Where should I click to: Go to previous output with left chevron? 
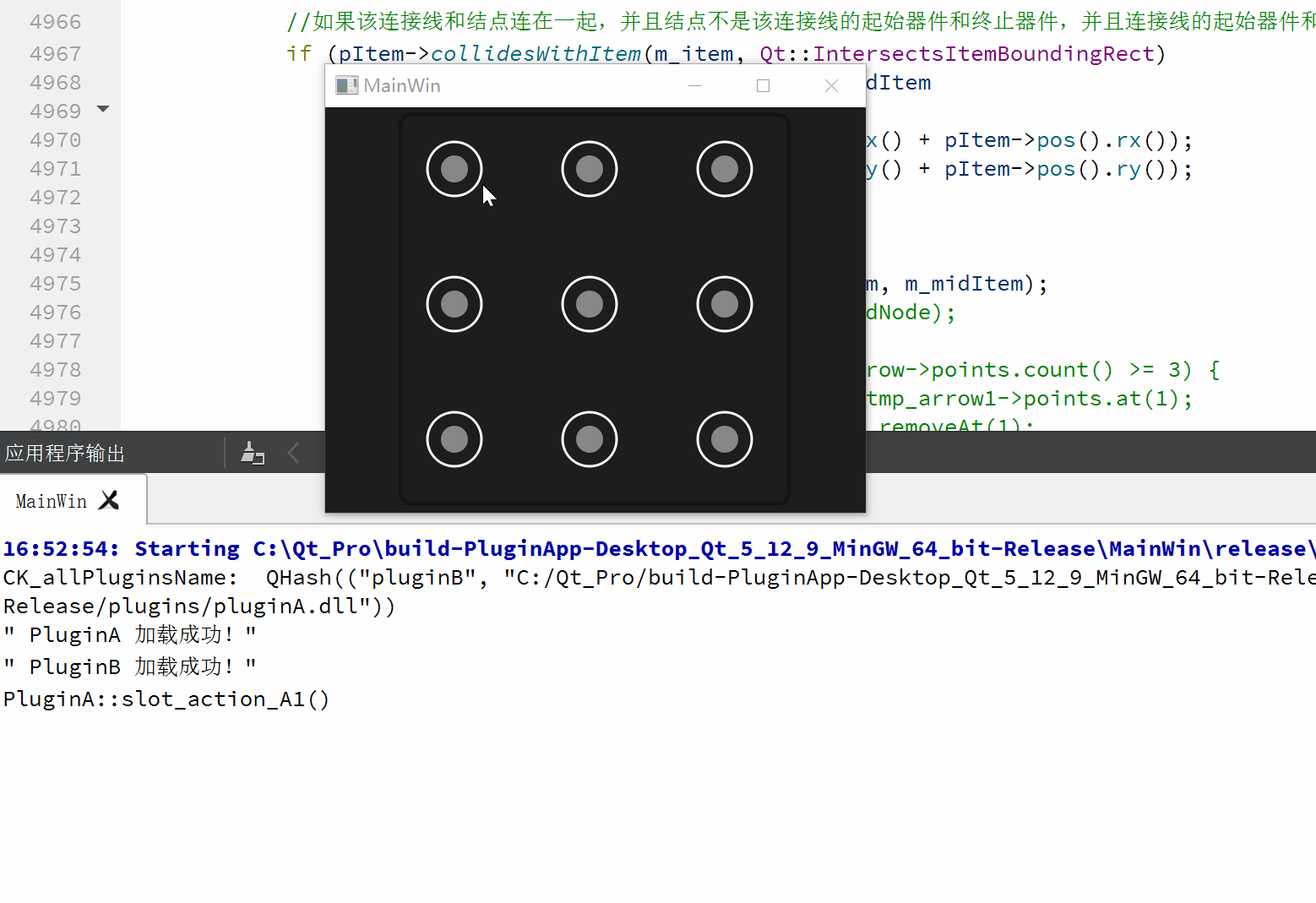tap(293, 453)
